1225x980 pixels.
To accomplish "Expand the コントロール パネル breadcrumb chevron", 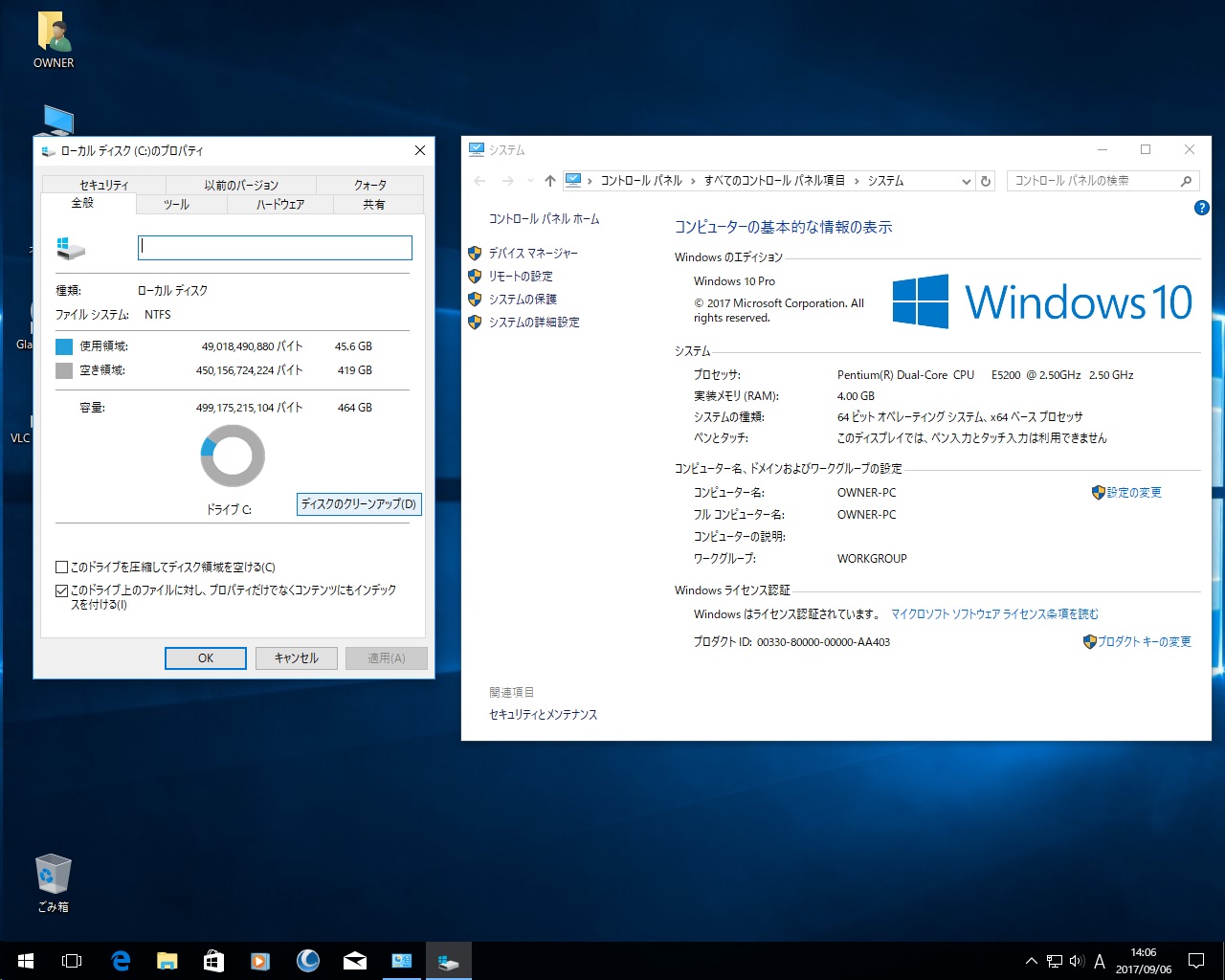I will point(693,181).
